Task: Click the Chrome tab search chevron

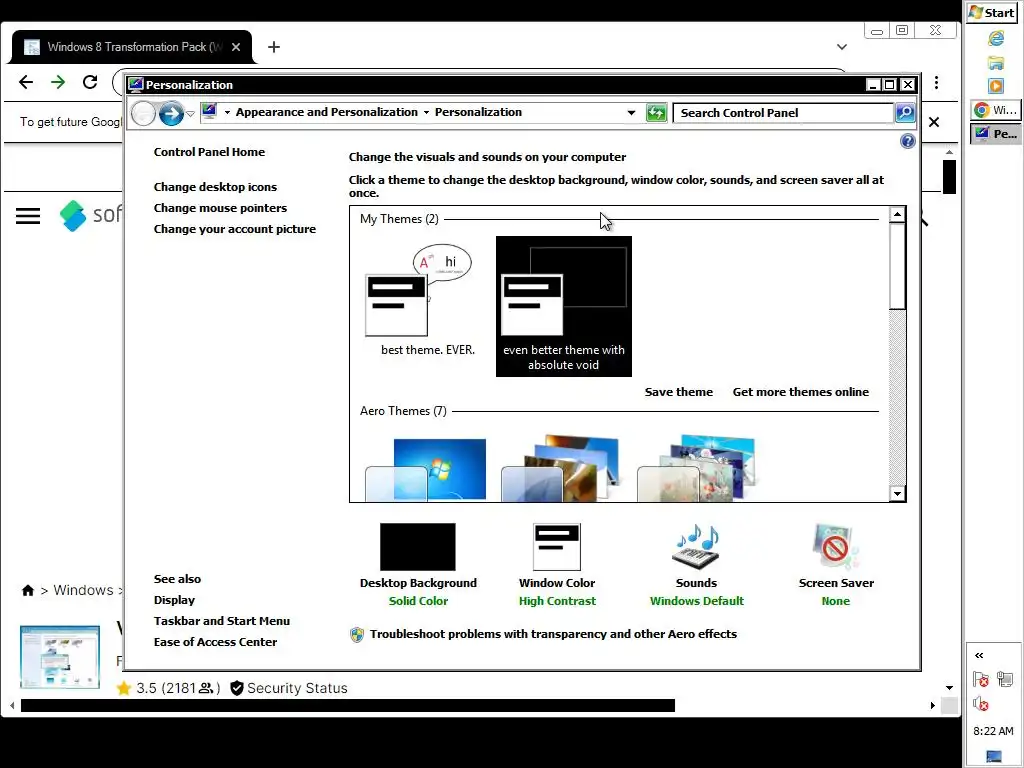Action: coord(842,47)
